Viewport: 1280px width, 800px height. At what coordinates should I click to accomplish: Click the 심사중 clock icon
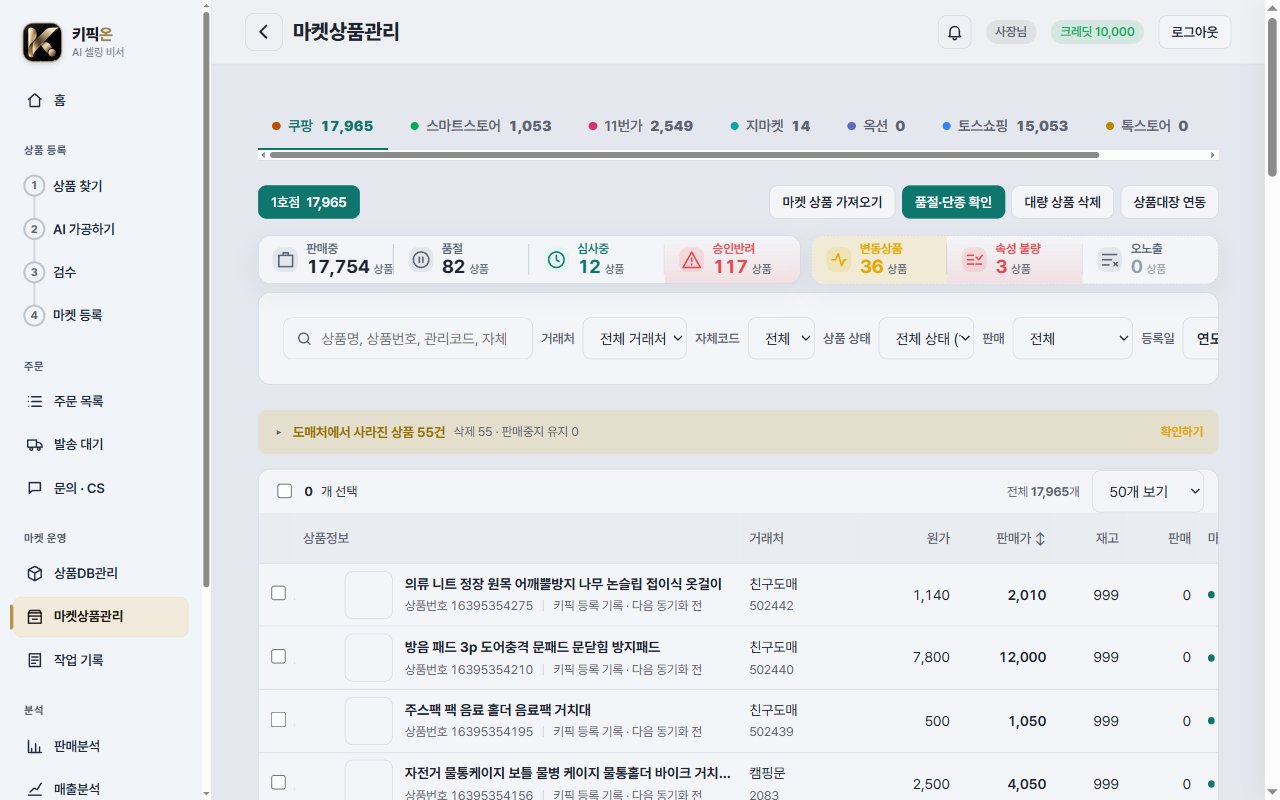[x=556, y=260]
